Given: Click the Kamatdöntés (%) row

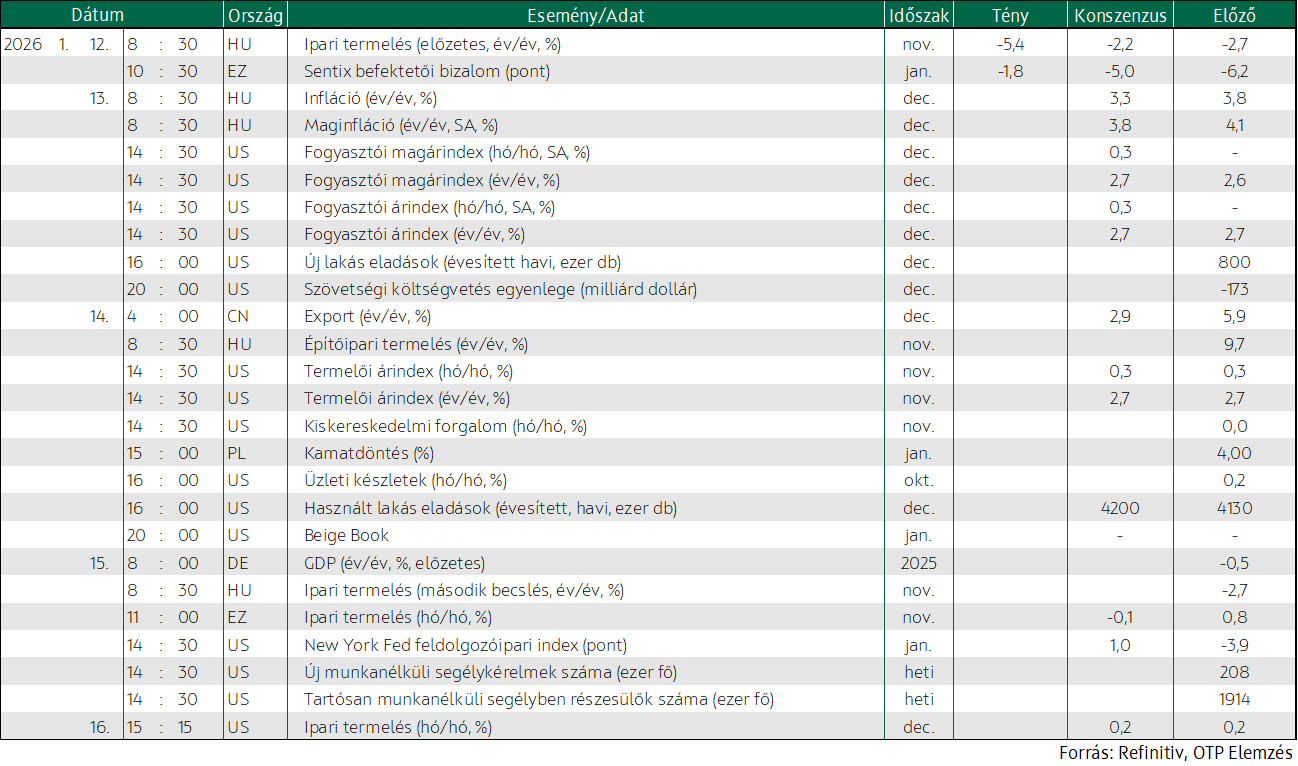Looking at the screenshot, I should (648, 453).
